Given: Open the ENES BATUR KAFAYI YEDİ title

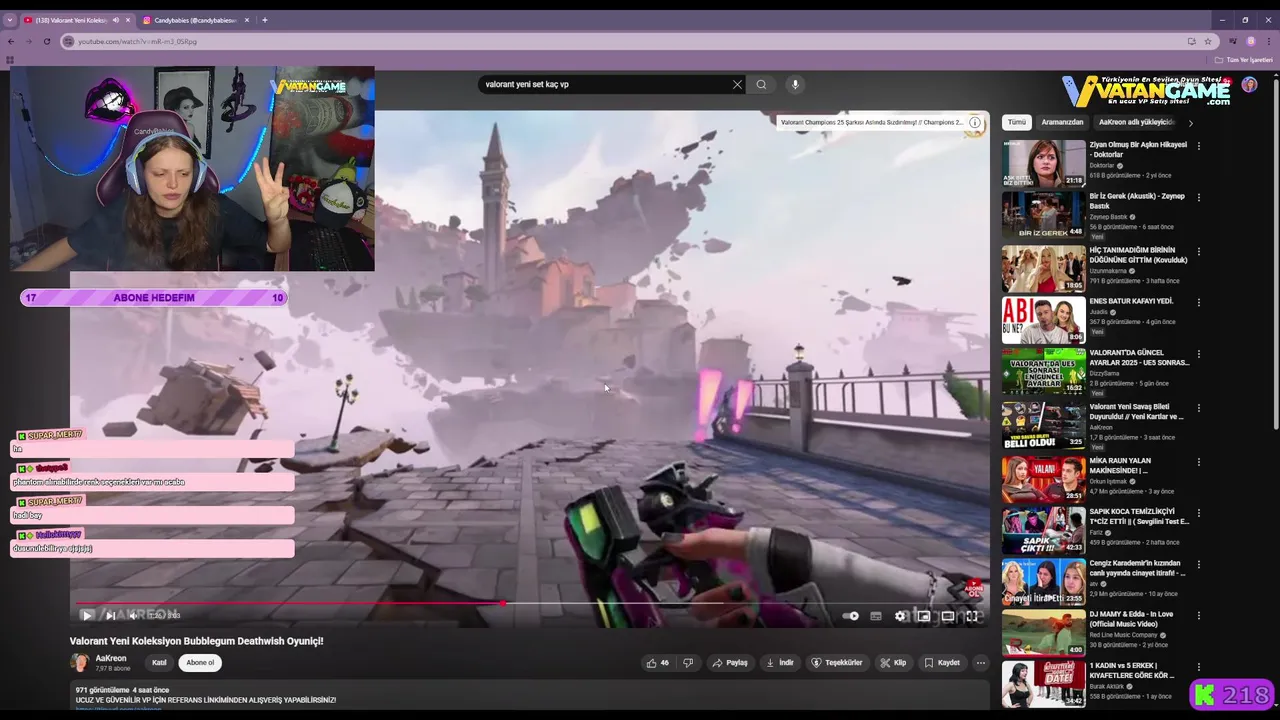Looking at the screenshot, I should click(1131, 301).
